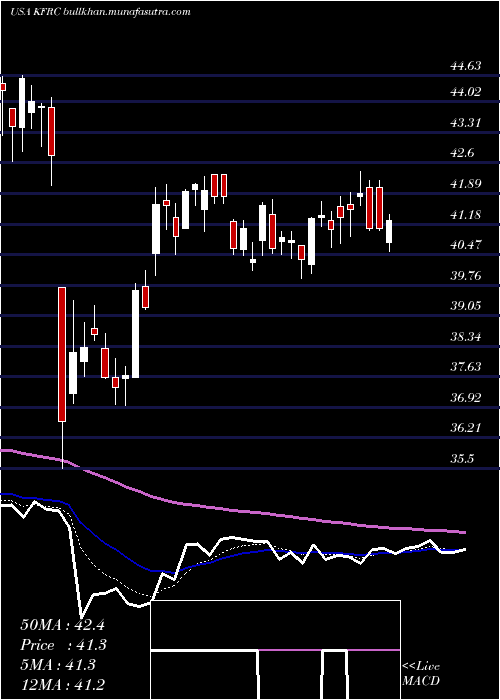Select the 44.63 price axis label
The image size is (500, 700).
466,67
